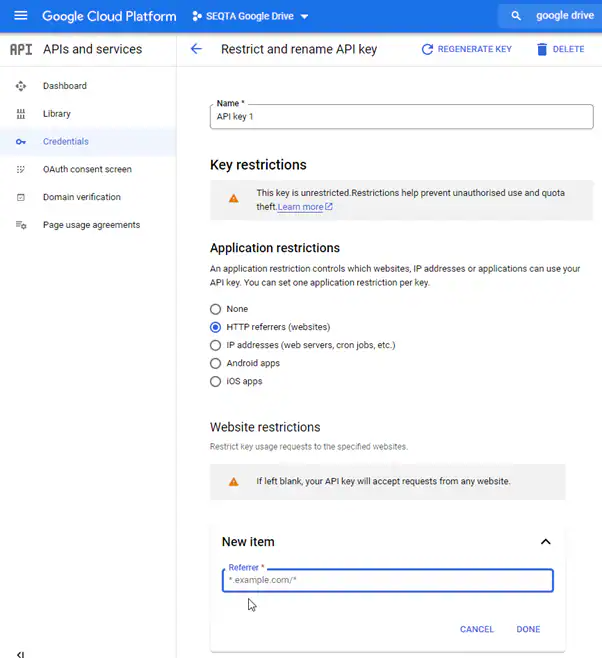This screenshot has height=658, width=602.
Task: Select iOS apps radio button
Action: [x=215, y=381]
